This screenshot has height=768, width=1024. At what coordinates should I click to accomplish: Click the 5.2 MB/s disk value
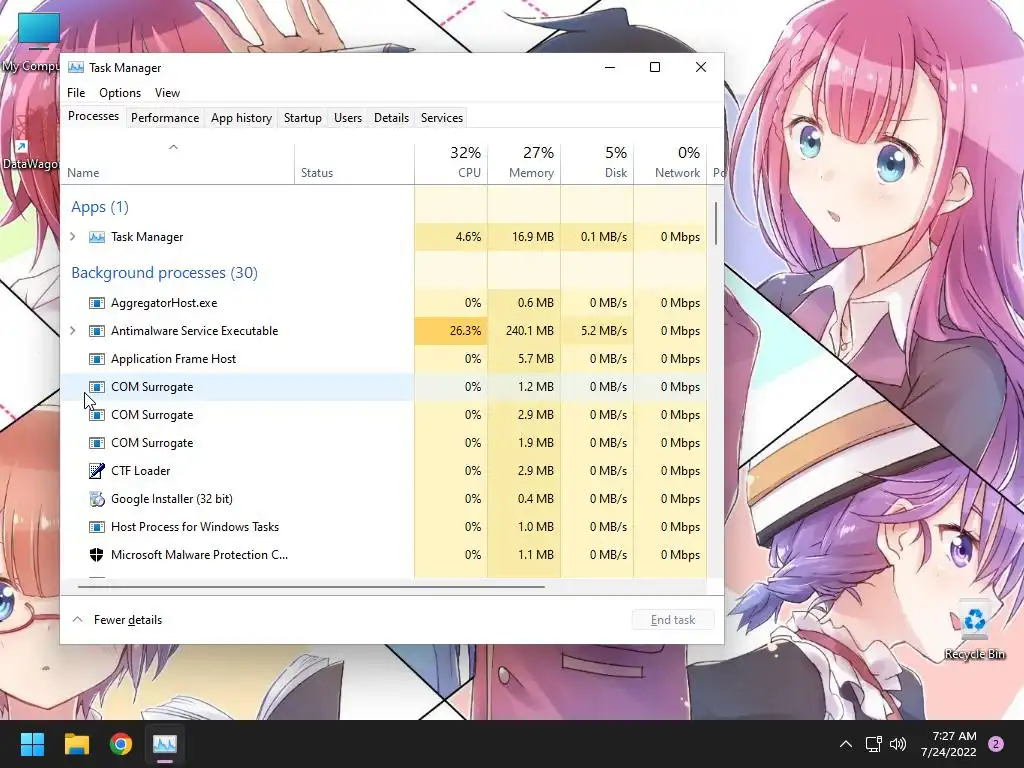603,330
